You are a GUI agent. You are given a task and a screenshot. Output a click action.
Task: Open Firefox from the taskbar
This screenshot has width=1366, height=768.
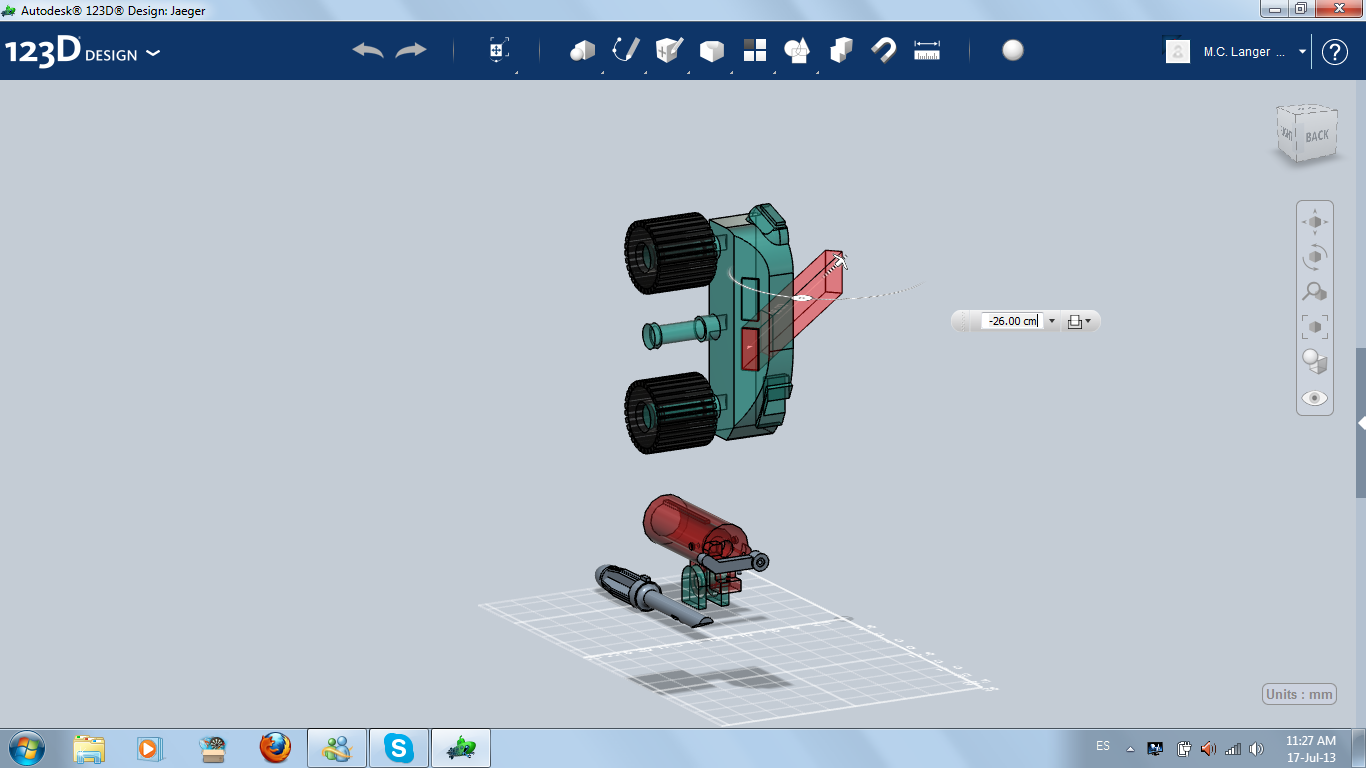(274, 748)
